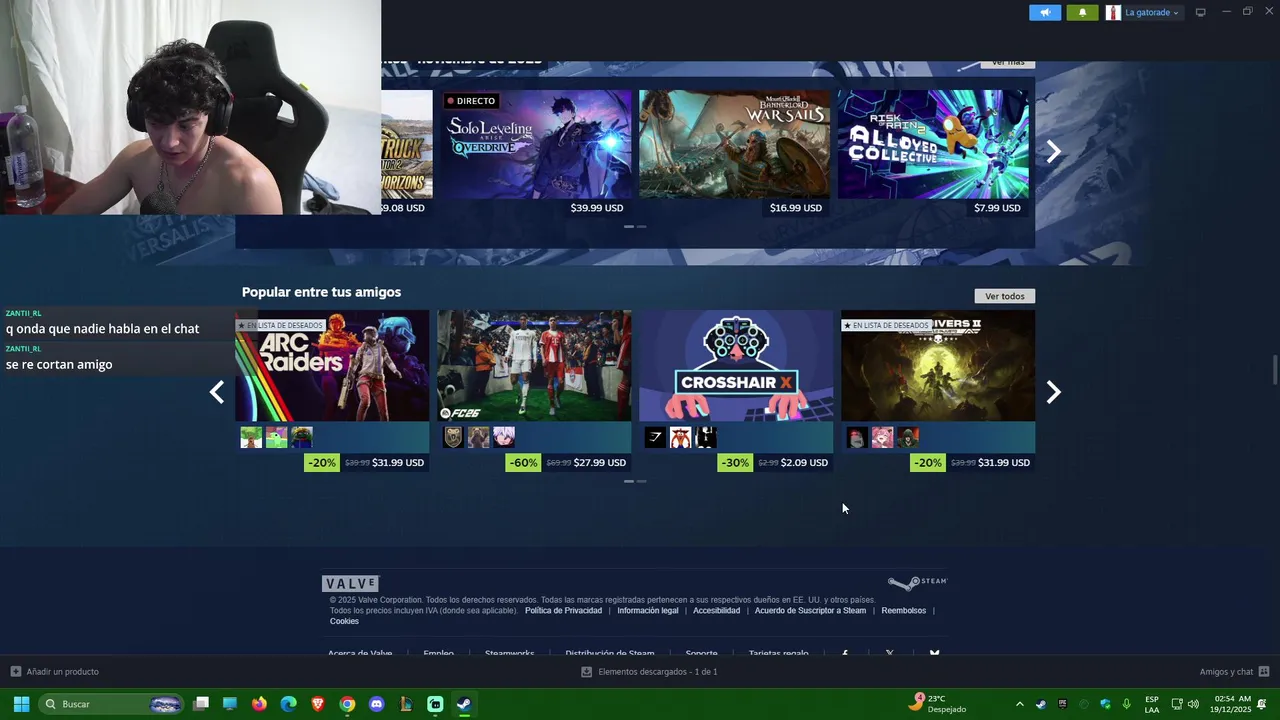The height and width of the screenshot is (720, 1280).
Task: Open the Solo Leveling Overdrive game card
Action: pos(538,145)
